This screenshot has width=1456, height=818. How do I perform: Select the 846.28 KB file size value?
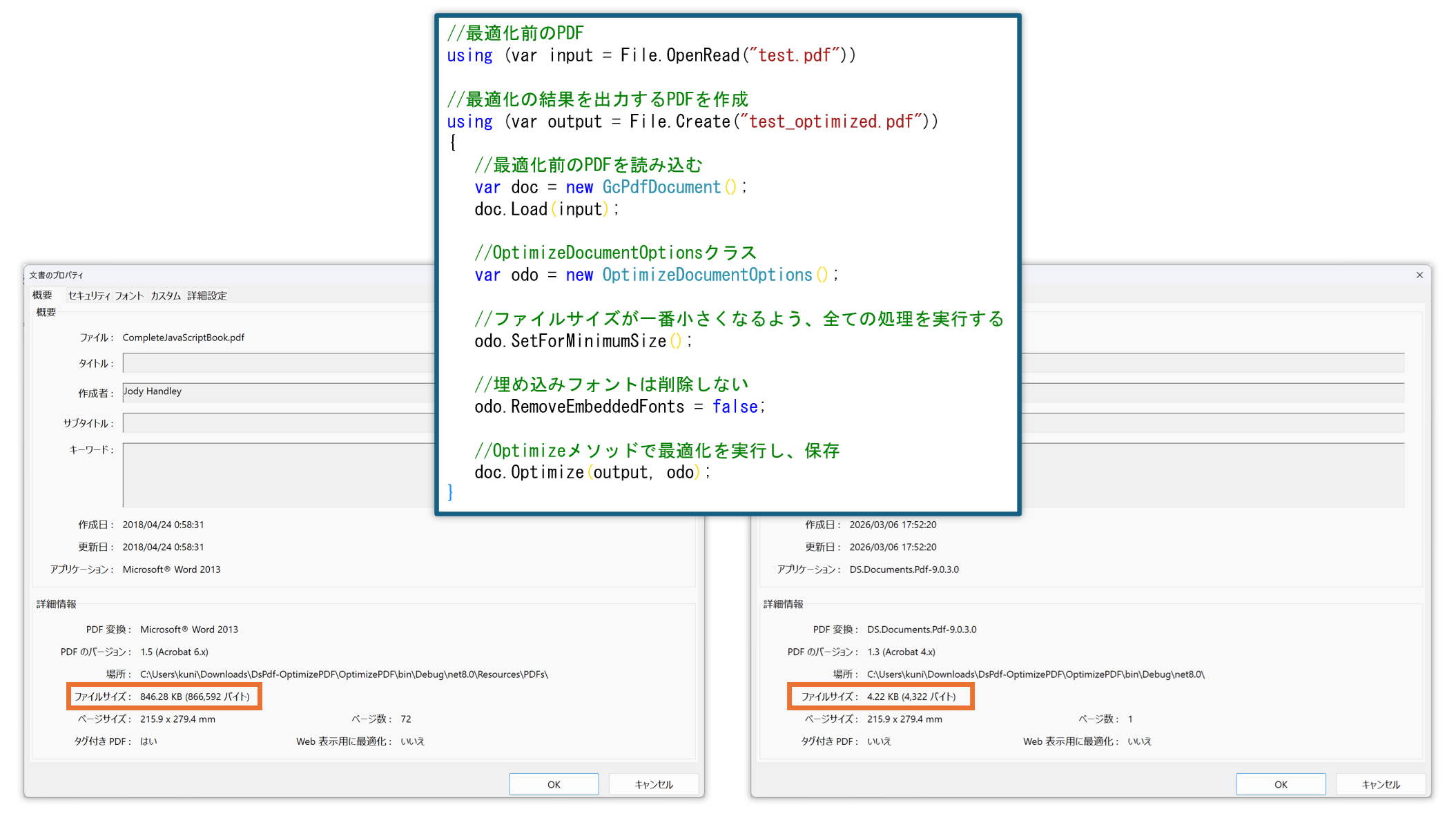coord(195,697)
